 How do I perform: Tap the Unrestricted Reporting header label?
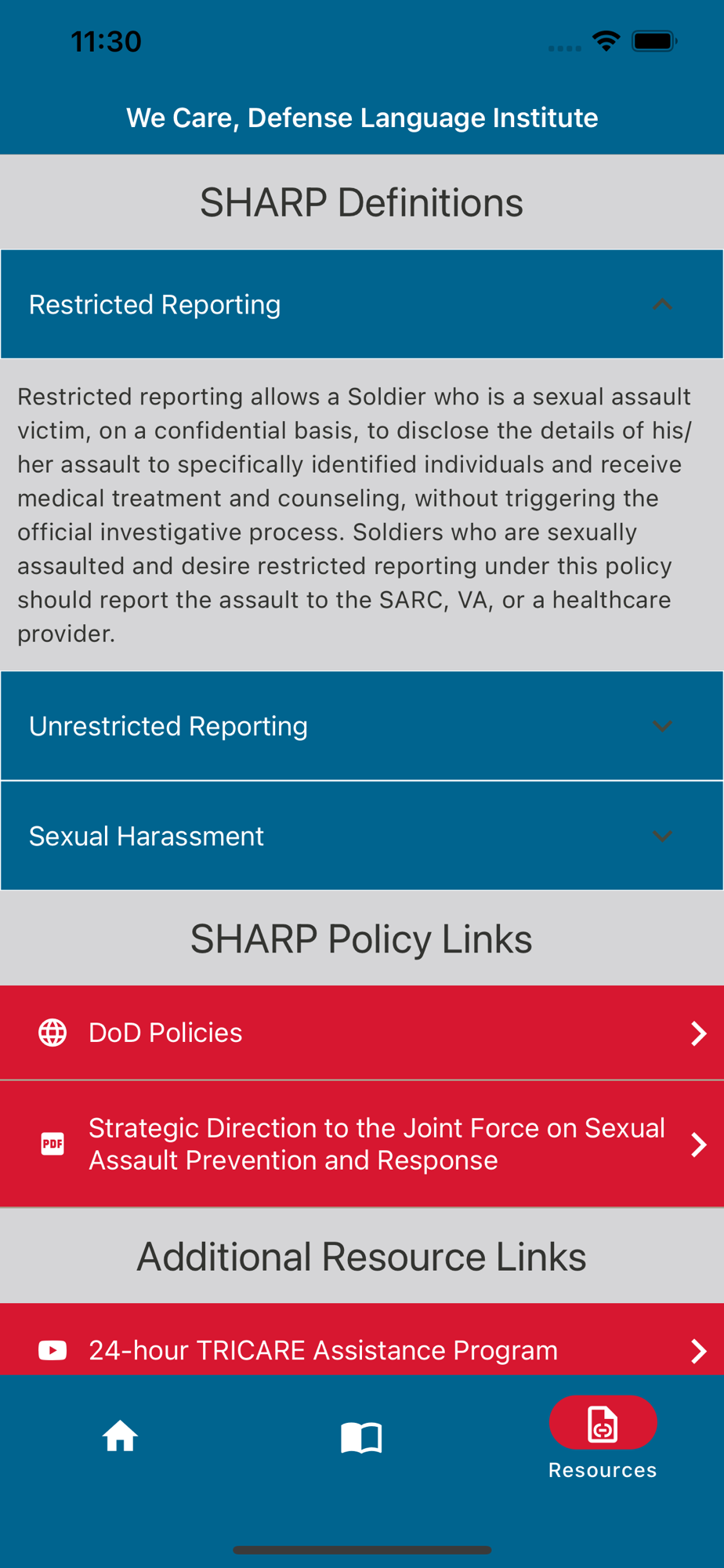[x=168, y=726]
